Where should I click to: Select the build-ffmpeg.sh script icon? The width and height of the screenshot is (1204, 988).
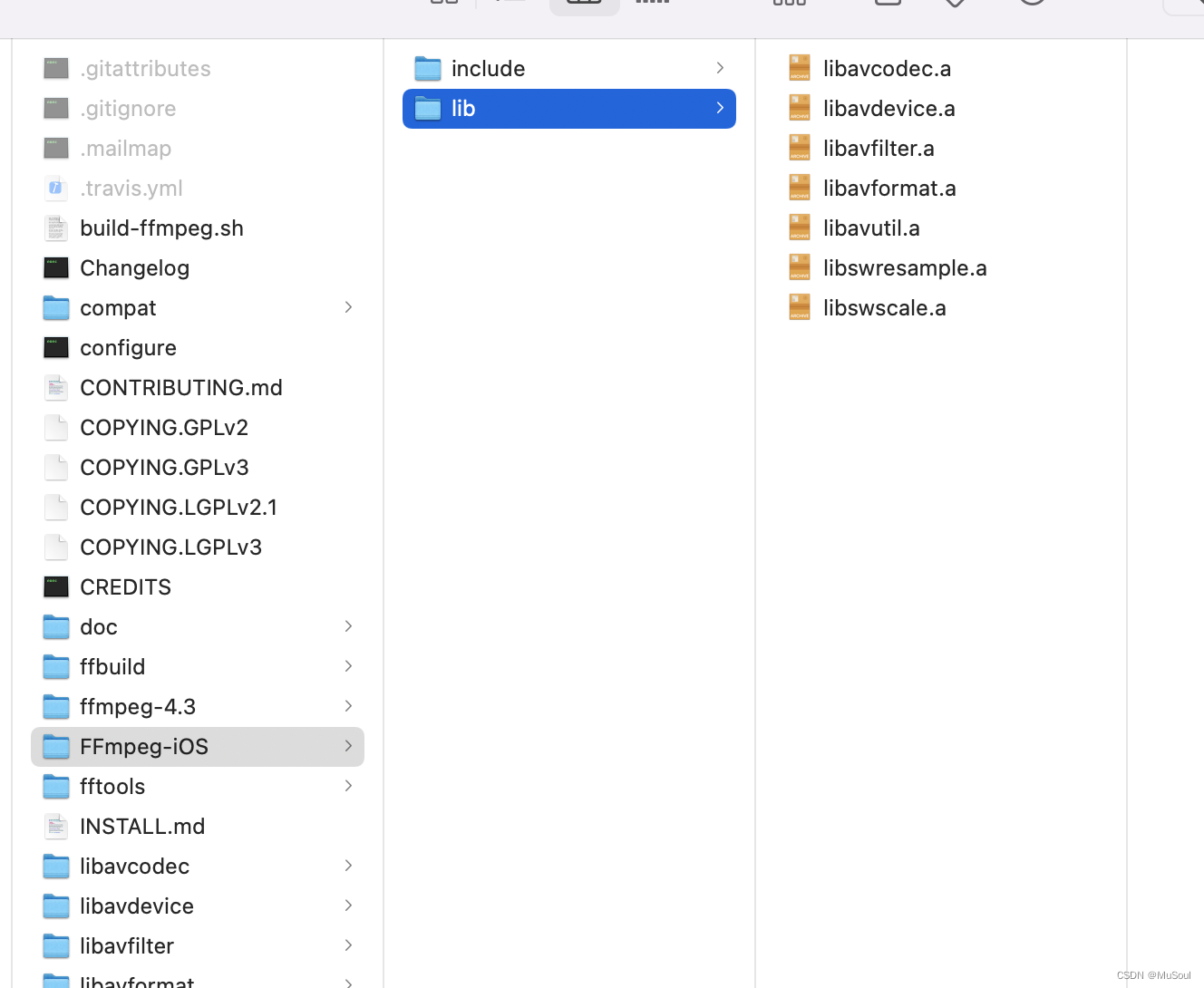(x=56, y=228)
